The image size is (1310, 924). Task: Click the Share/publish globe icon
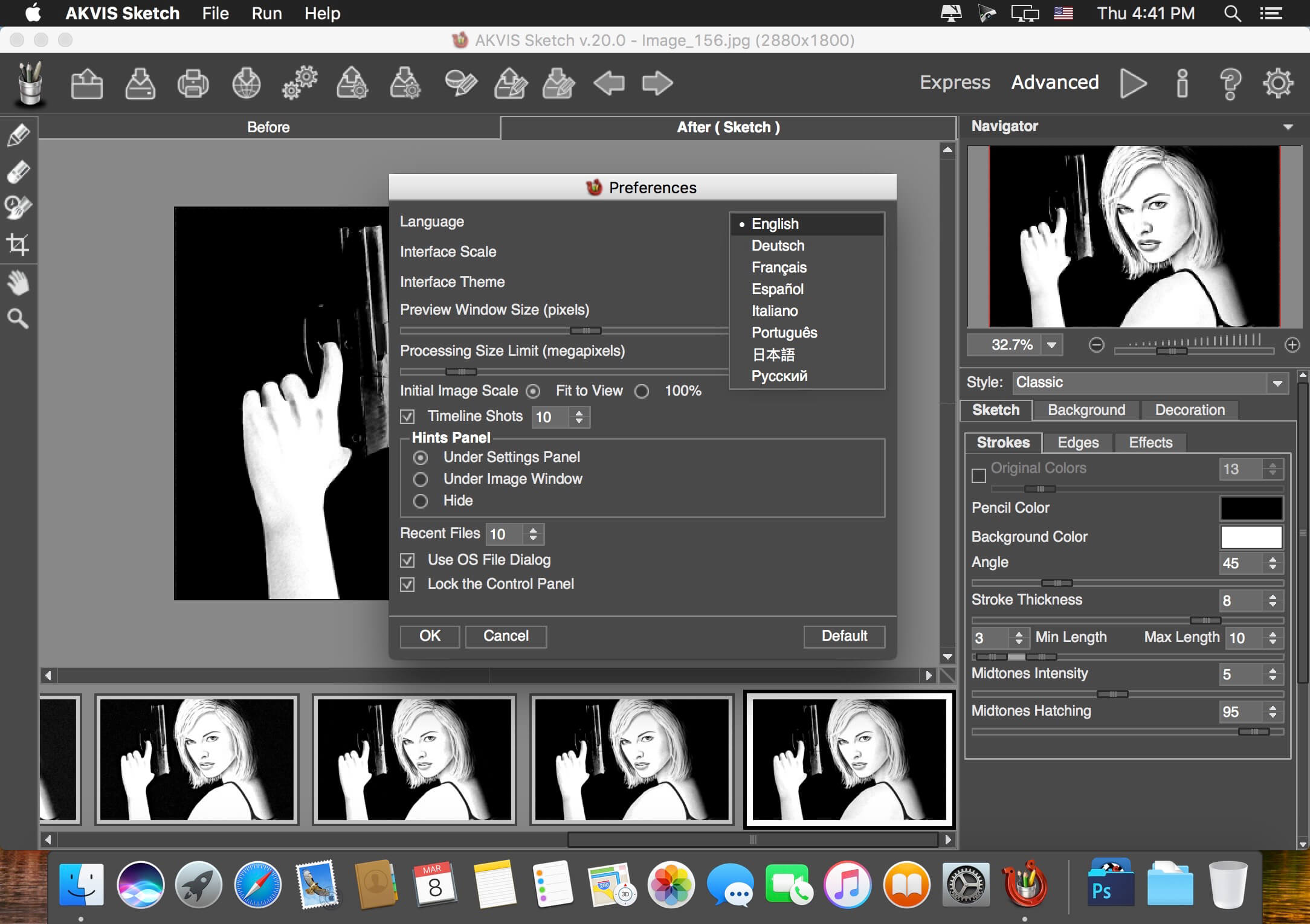click(x=246, y=83)
